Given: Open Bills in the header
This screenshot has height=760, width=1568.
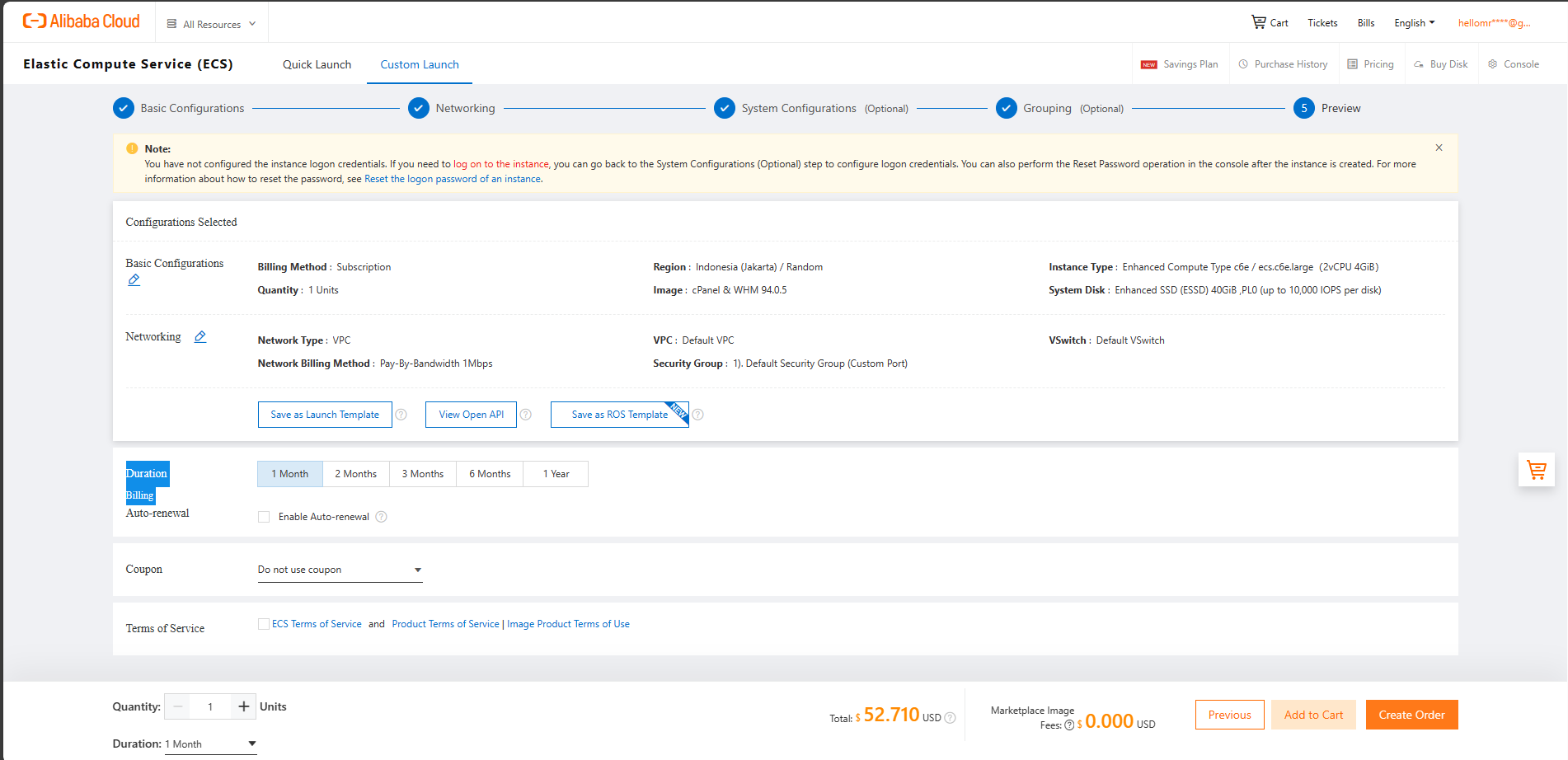Looking at the screenshot, I should 1366,23.
